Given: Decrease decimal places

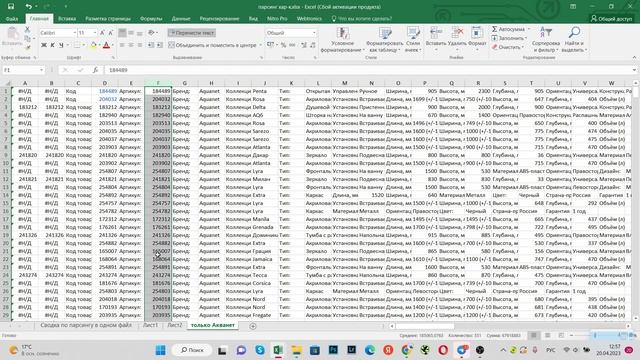Looking at the screenshot, I should point(313,45).
